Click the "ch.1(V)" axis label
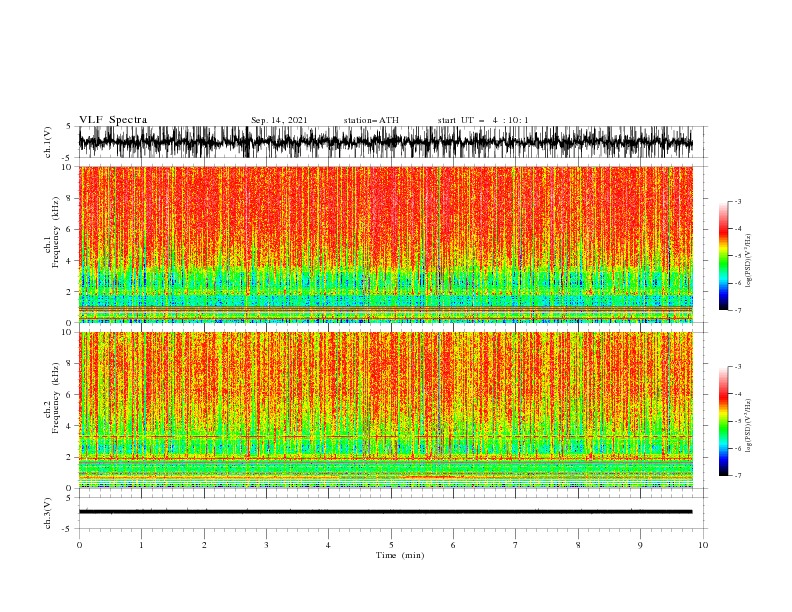Screen dimensions: 792x612 (48, 142)
